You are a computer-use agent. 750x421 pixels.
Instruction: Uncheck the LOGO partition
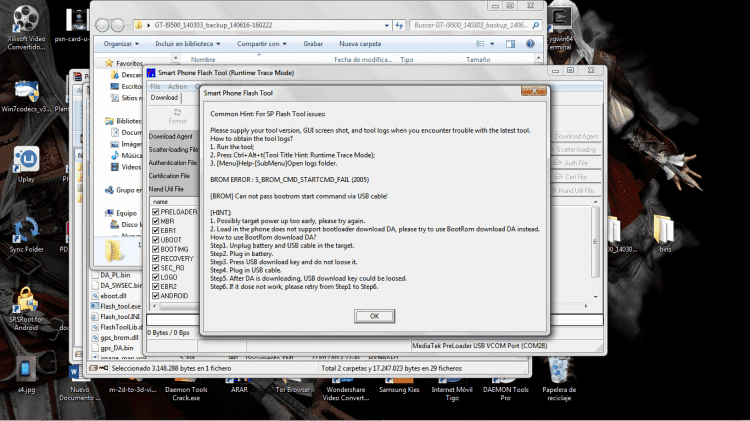tap(155, 277)
